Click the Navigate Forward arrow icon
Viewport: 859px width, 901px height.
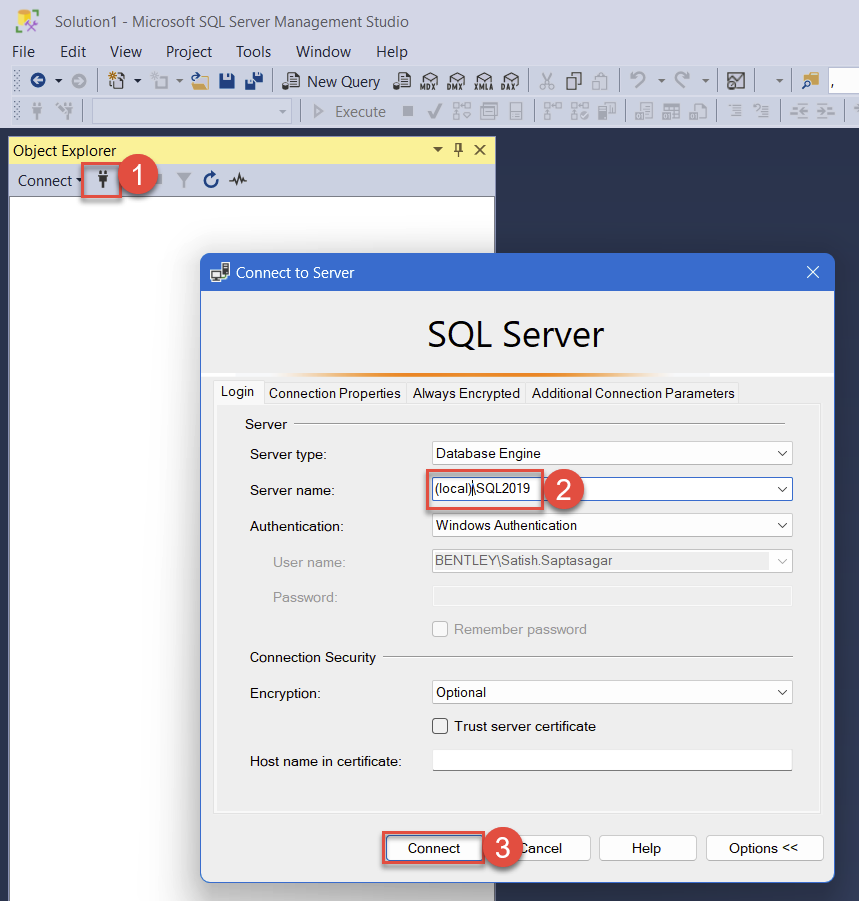click(79, 81)
